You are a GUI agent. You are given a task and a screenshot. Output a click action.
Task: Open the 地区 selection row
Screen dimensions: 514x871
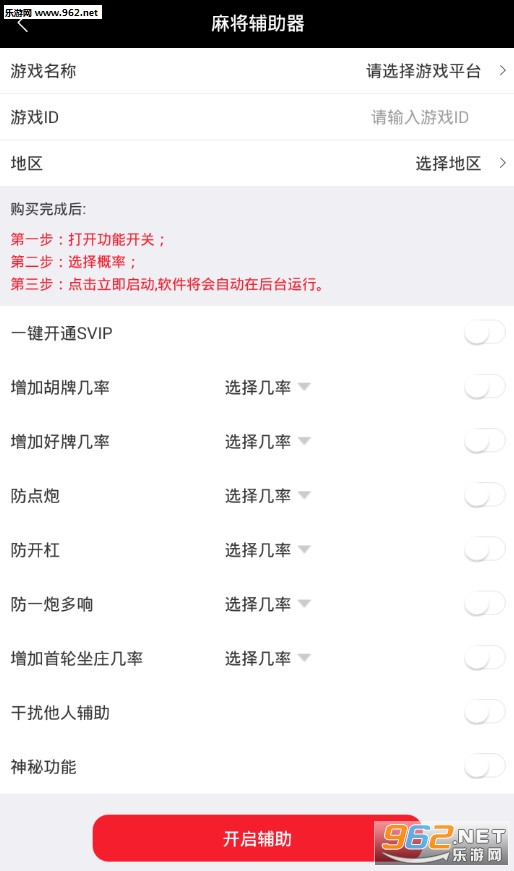pos(257,163)
